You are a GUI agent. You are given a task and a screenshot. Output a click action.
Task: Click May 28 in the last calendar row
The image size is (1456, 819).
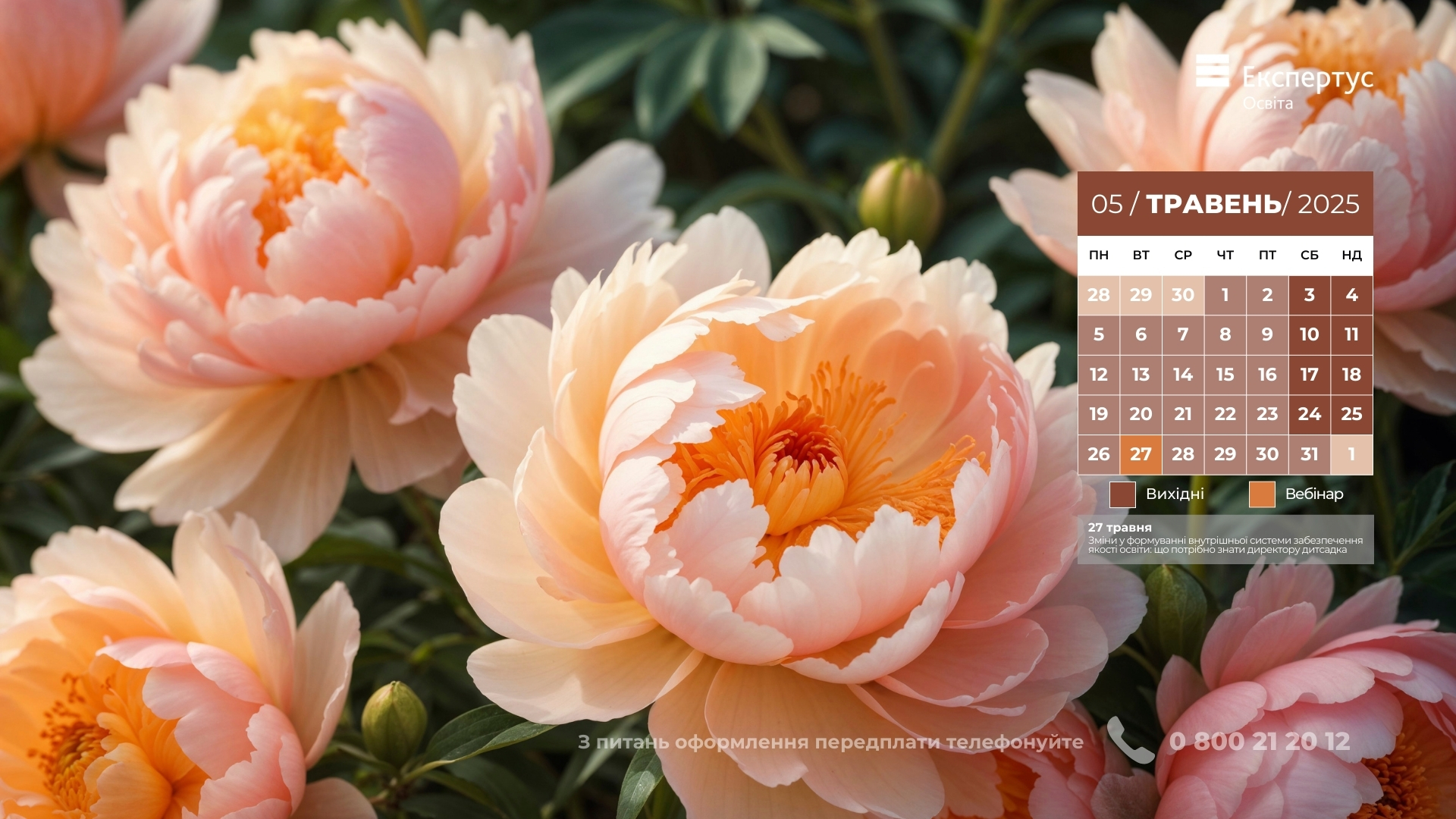tap(1183, 454)
